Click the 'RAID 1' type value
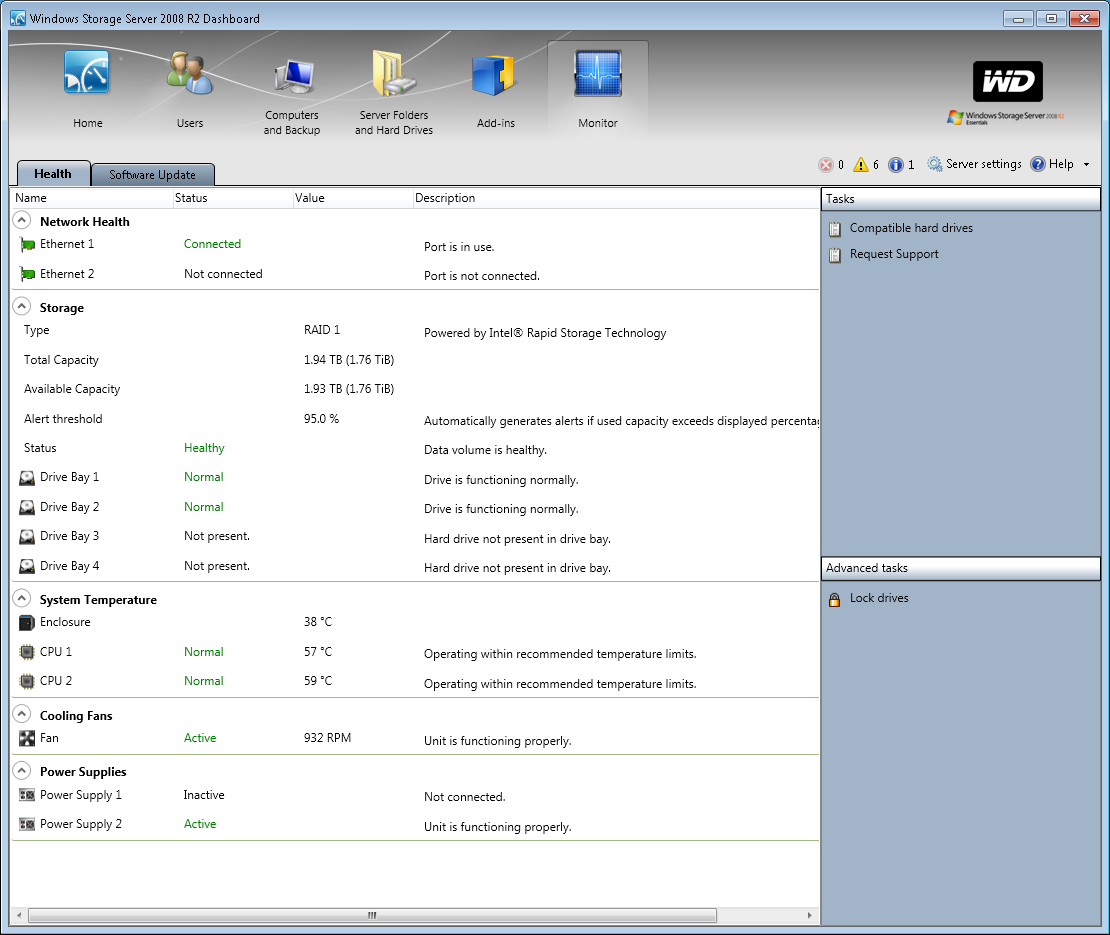 (x=322, y=330)
